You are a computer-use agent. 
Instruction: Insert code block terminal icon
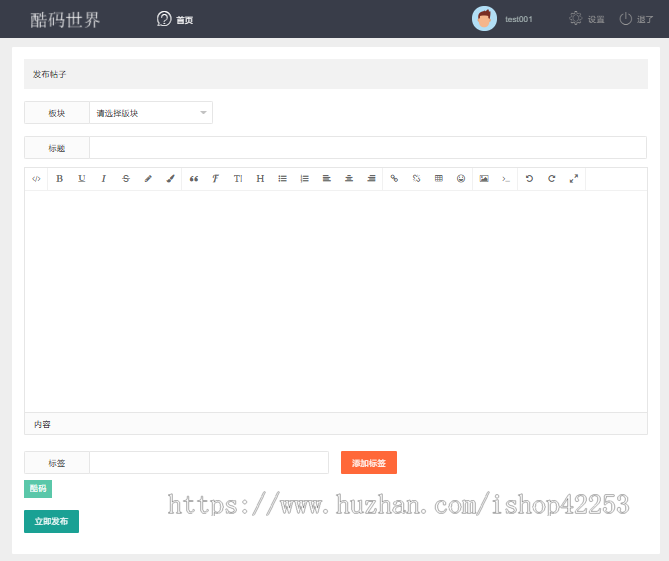click(506, 179)
